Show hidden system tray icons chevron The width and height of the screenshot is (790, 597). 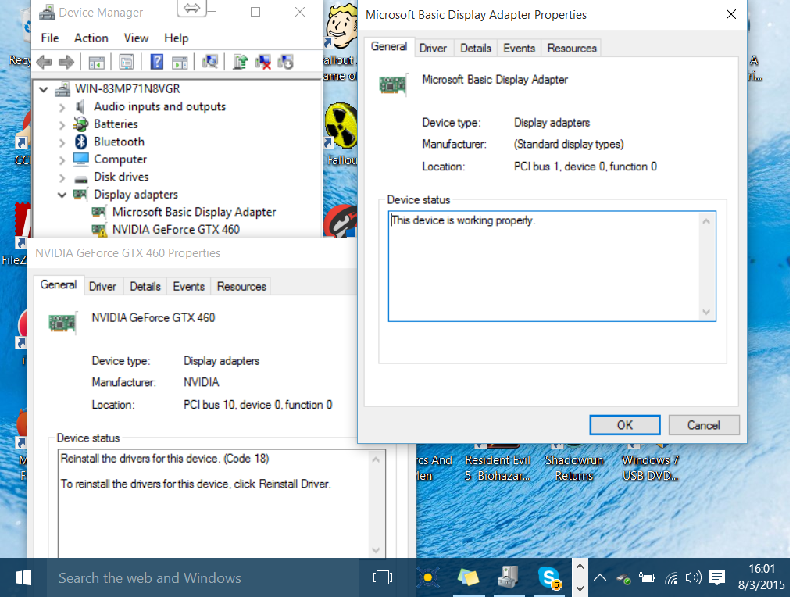600,577
